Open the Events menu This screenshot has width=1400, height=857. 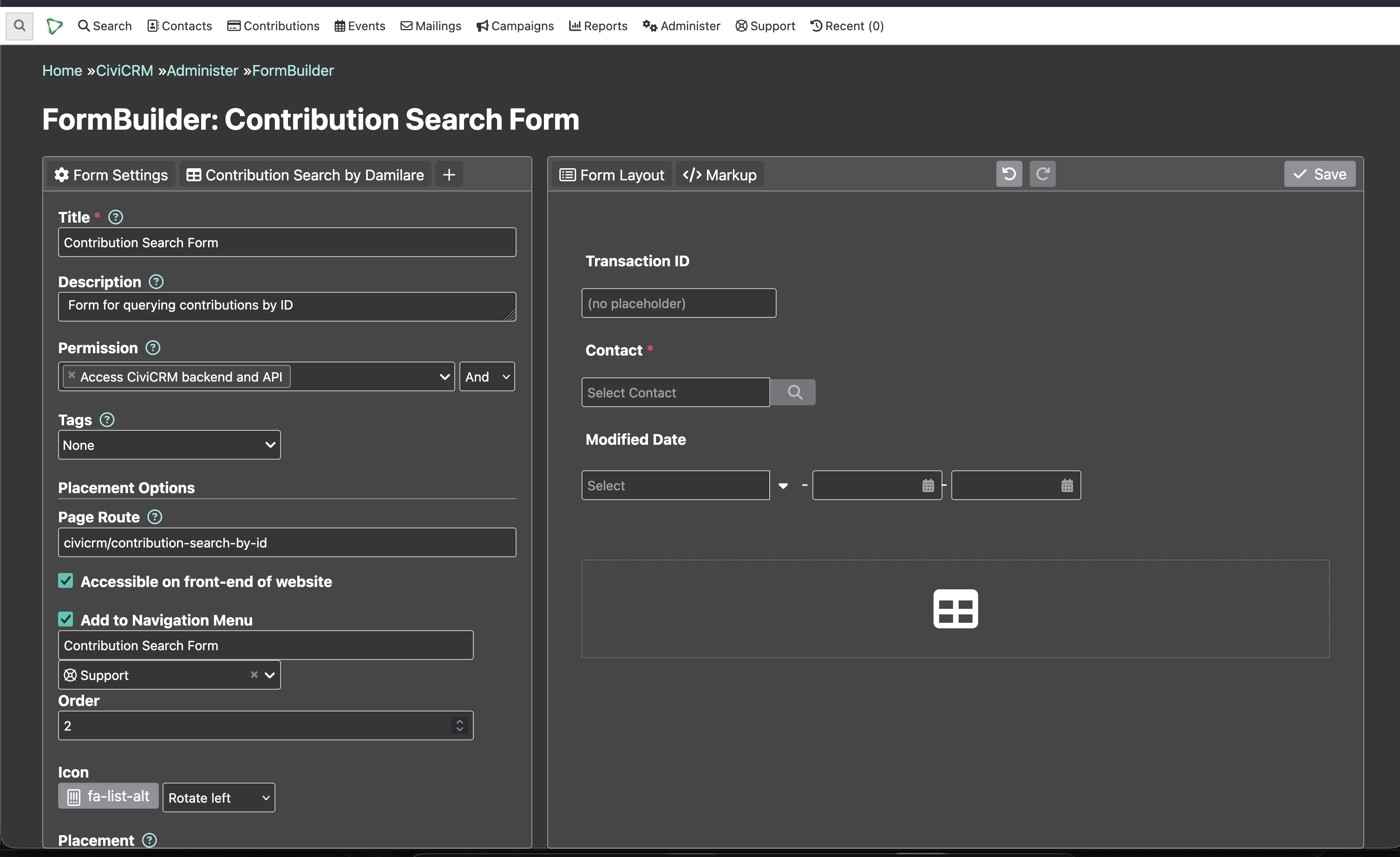click(360, 26)
